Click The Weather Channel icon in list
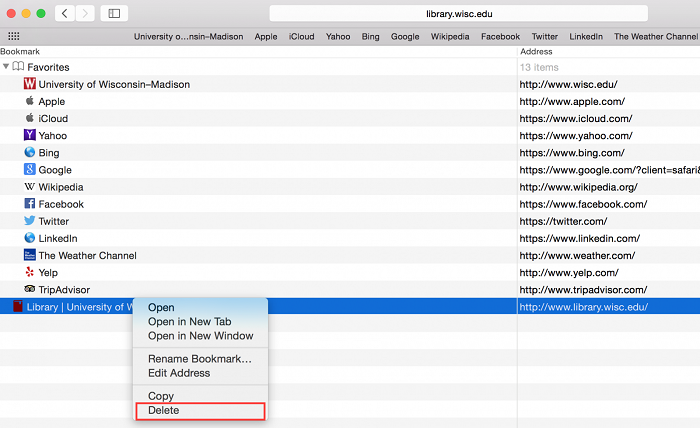This screenshot has width=700, height=428. (x=29, y=255)
